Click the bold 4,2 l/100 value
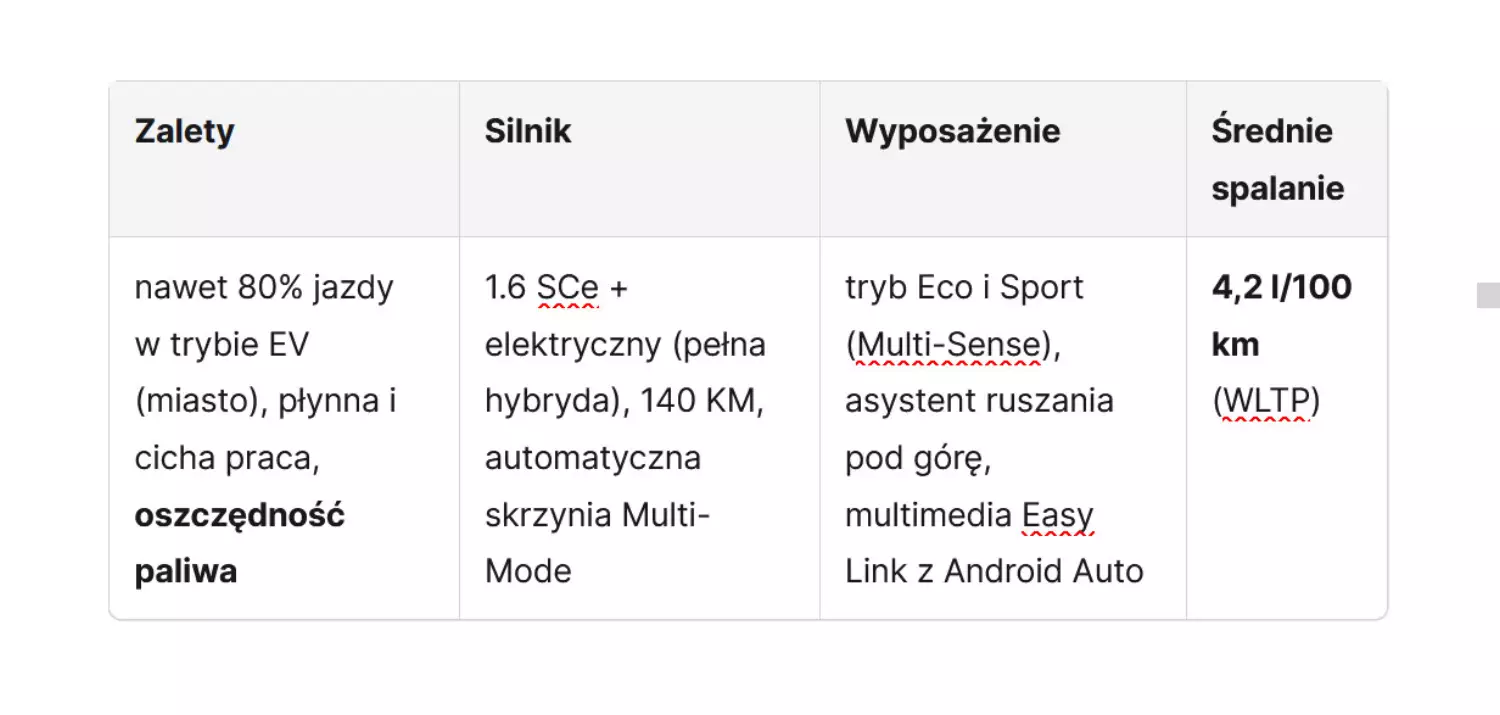The image size is (1500, 715). click(x=1282, y=288)
